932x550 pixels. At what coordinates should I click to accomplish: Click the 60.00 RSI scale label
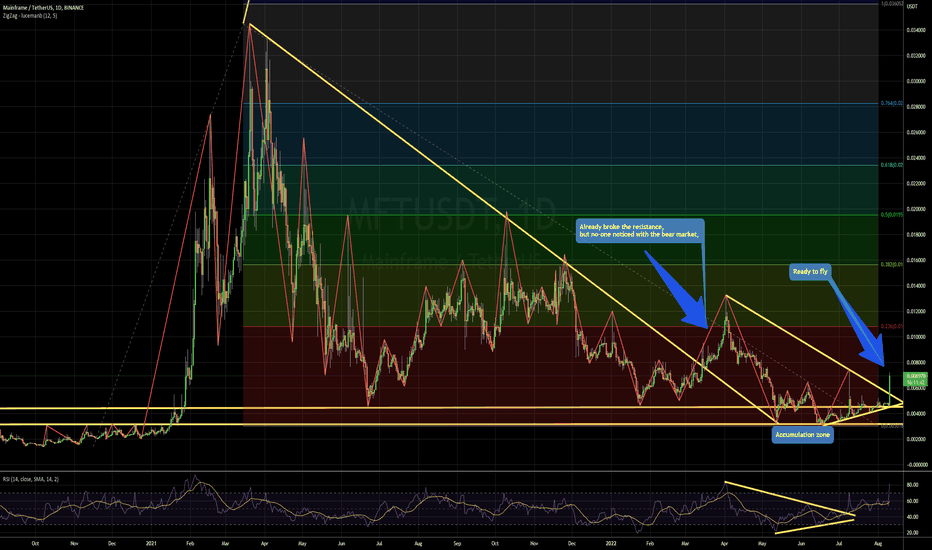tap(912, 501)
